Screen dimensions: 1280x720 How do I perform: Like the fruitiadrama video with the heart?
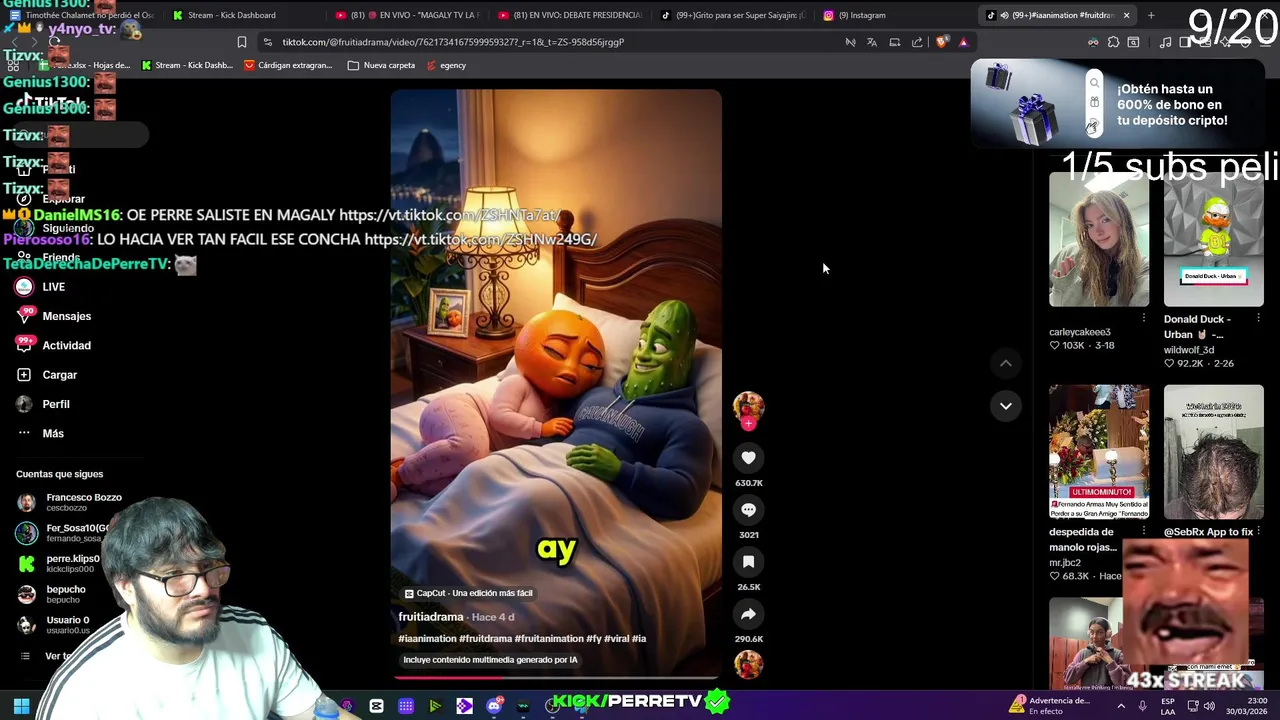(x=748, y=458)
